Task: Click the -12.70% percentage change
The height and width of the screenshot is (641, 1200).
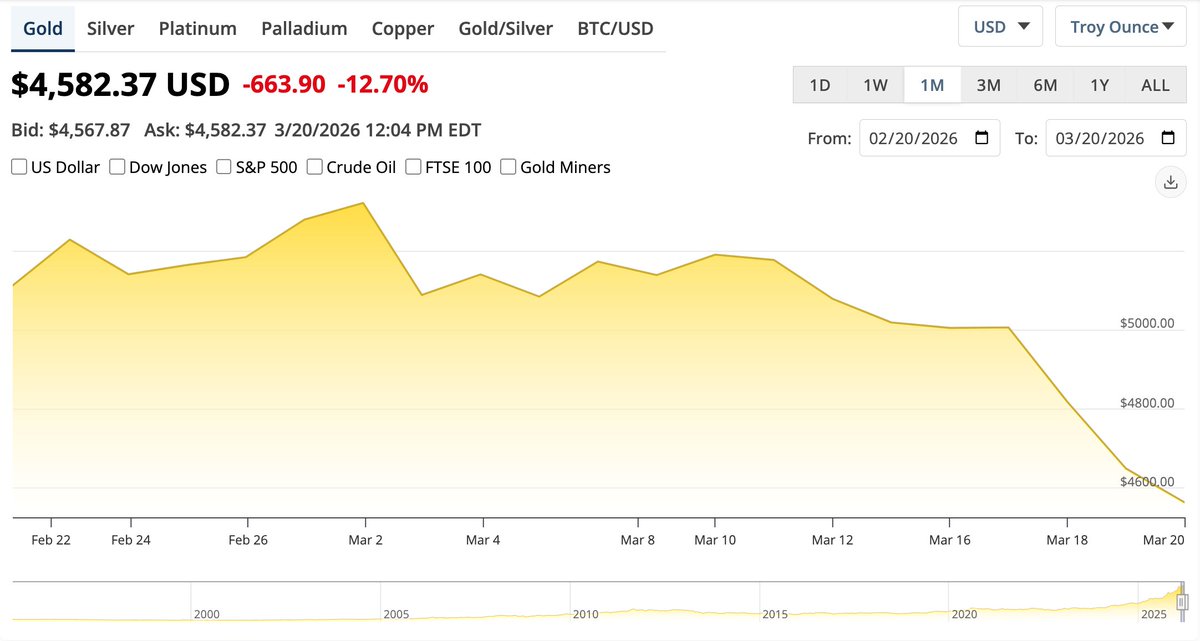Action: coord(383,85)
